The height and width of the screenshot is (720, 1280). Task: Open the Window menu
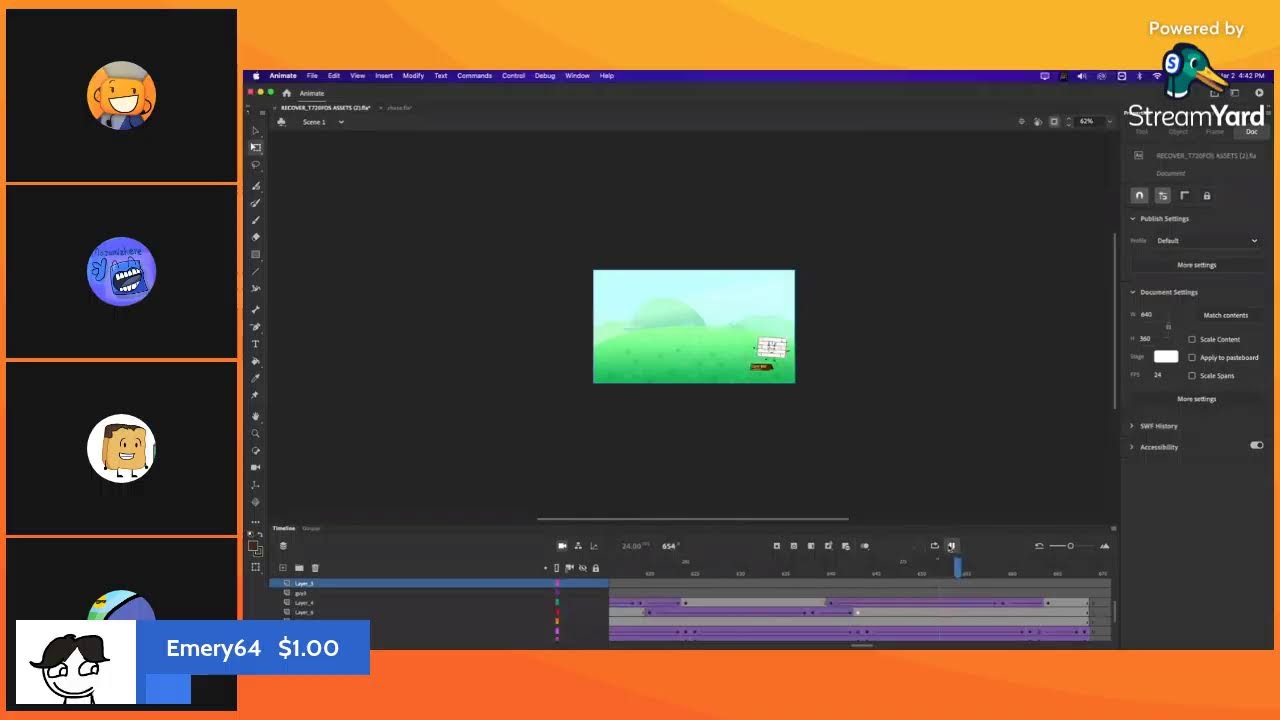point(577,76)
